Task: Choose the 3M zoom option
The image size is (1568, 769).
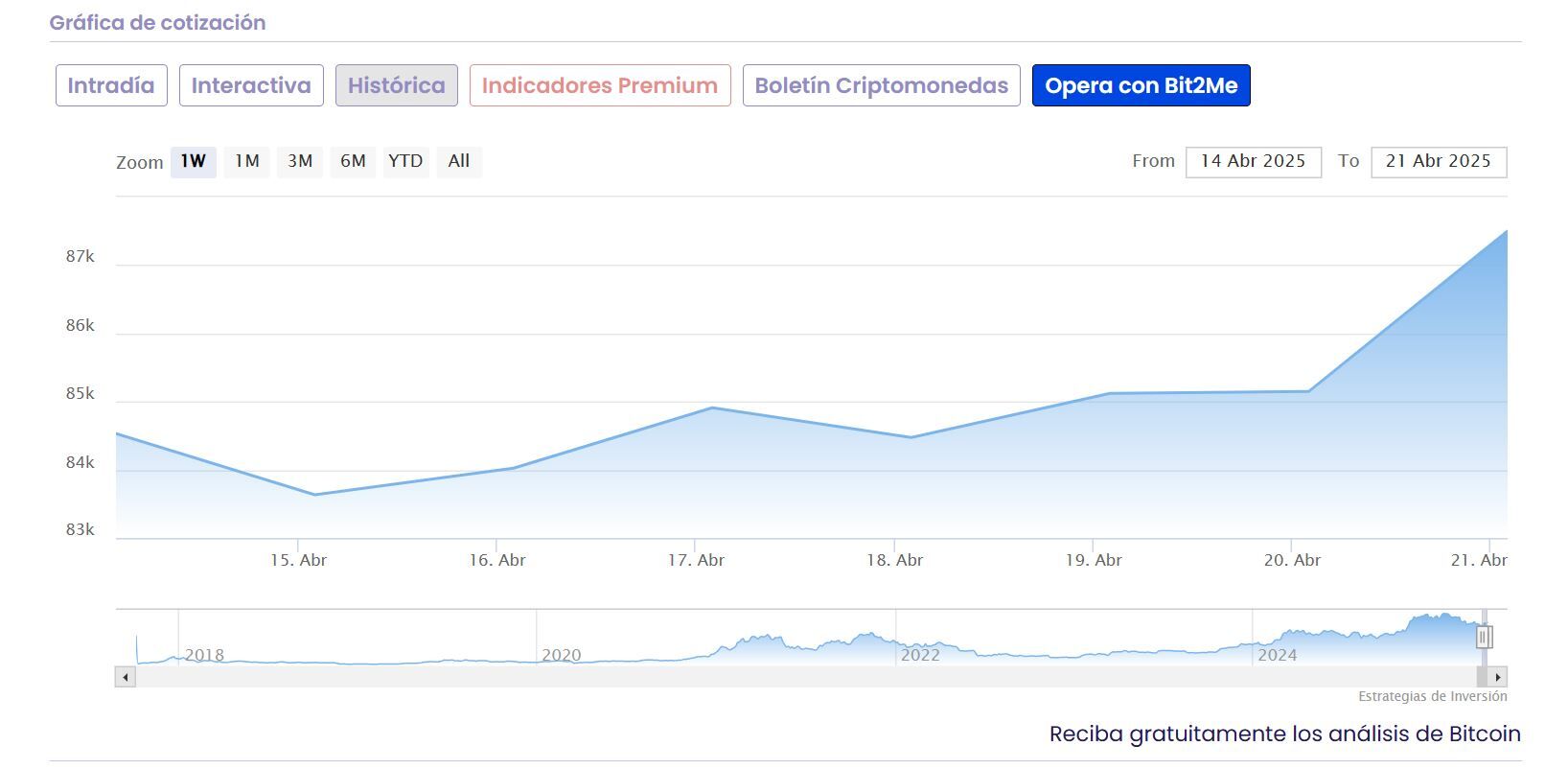Action: pos(300,161)
